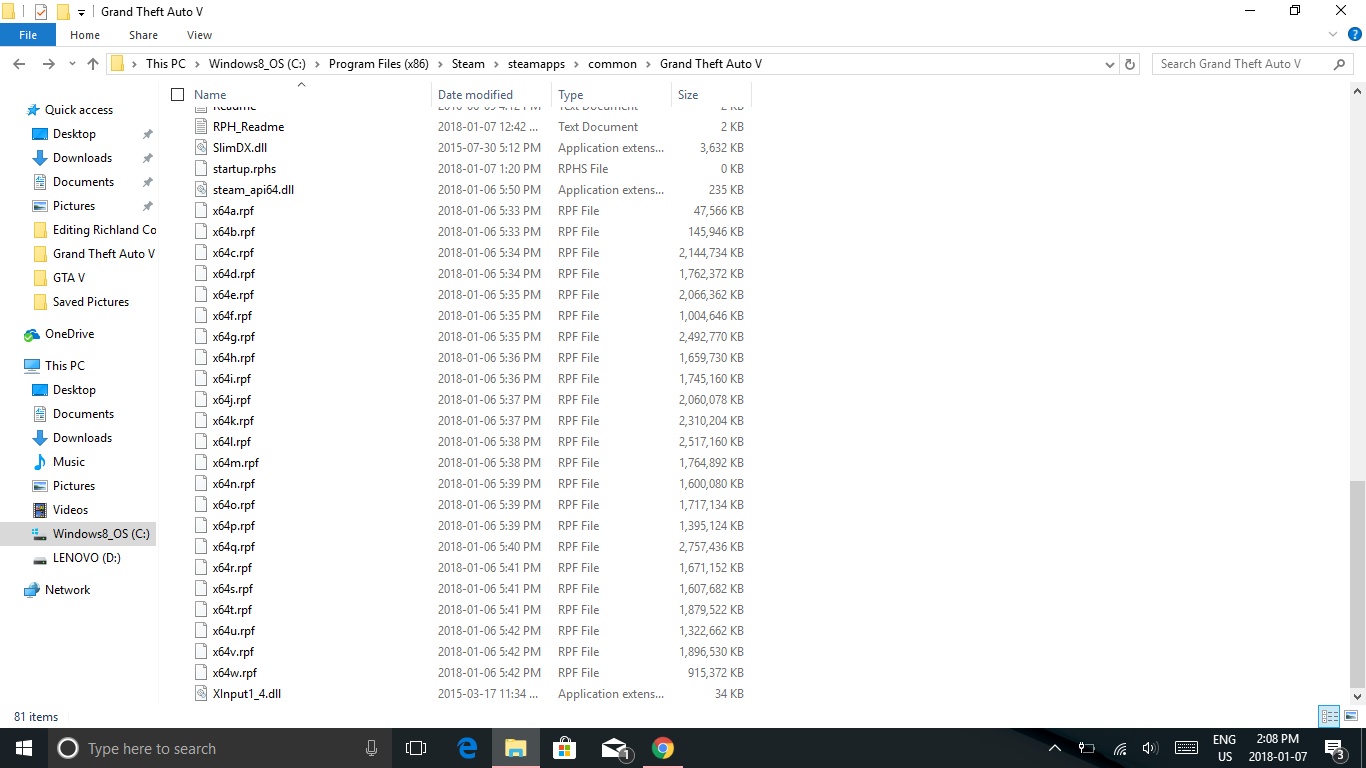This screenshot has width=1366, height=768.
Task: Click the SlimDX.dll file icon
Action: click(x=201, y=148)
